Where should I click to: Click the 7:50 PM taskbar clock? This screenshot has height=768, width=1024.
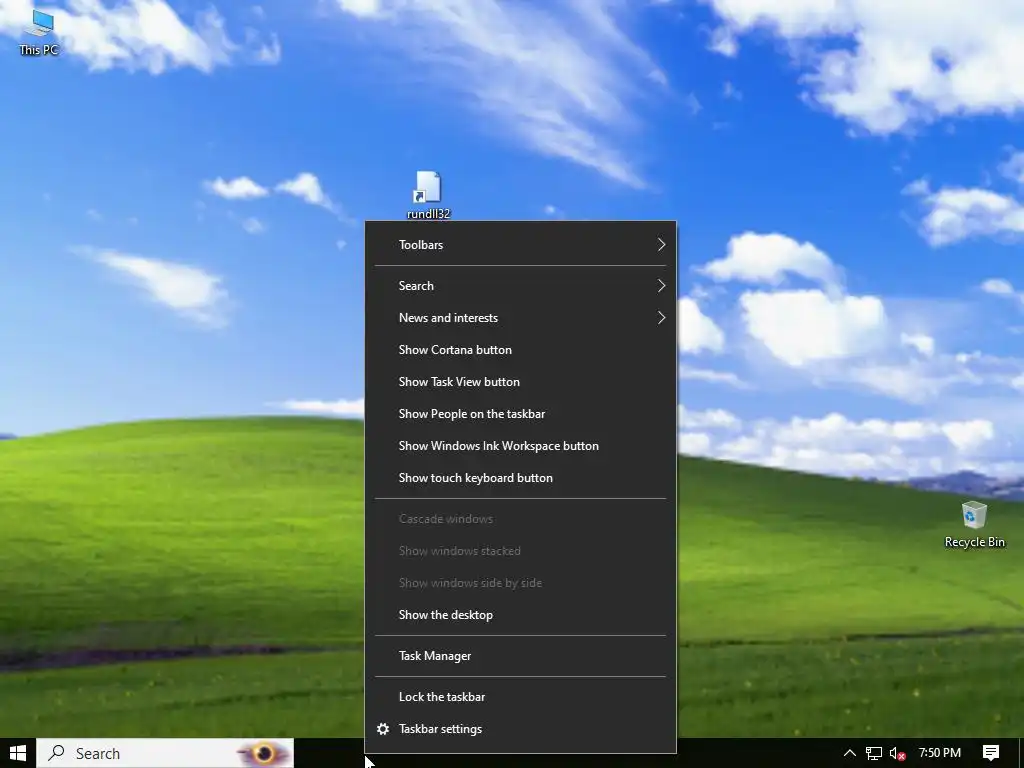tap(940, 753)
